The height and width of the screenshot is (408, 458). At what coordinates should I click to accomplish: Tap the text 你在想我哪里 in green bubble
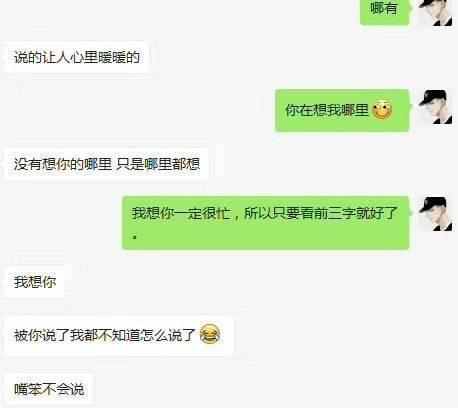click(x=327, y=110)
